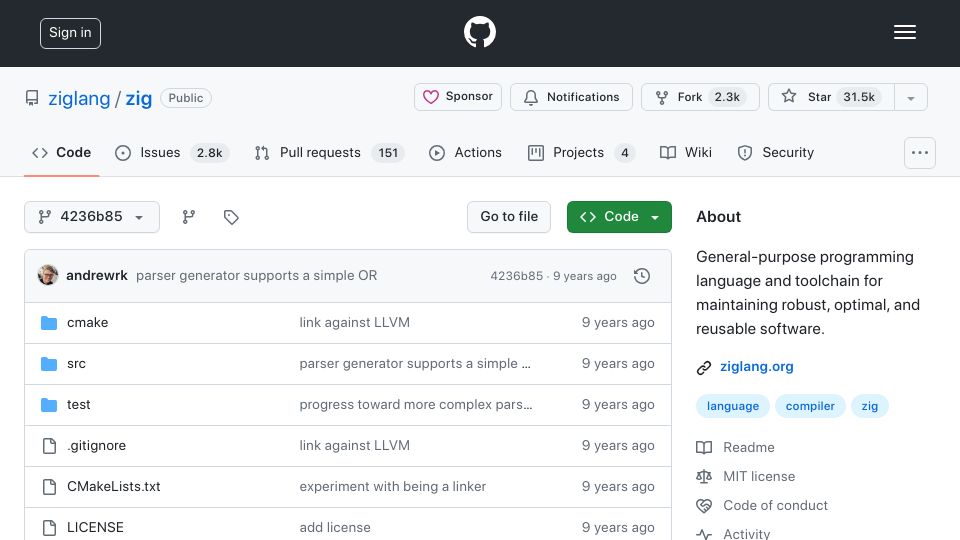The image size is (960, 540).
Task: Open the LICENSE file
Action: point(95,527)
